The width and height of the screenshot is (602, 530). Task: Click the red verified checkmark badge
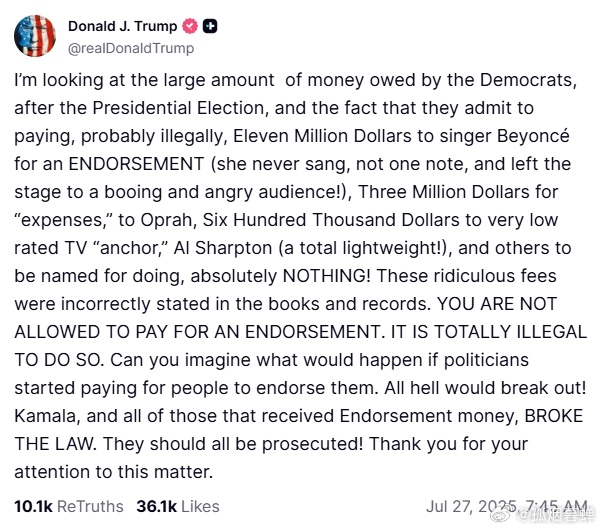tap(190, 26)
